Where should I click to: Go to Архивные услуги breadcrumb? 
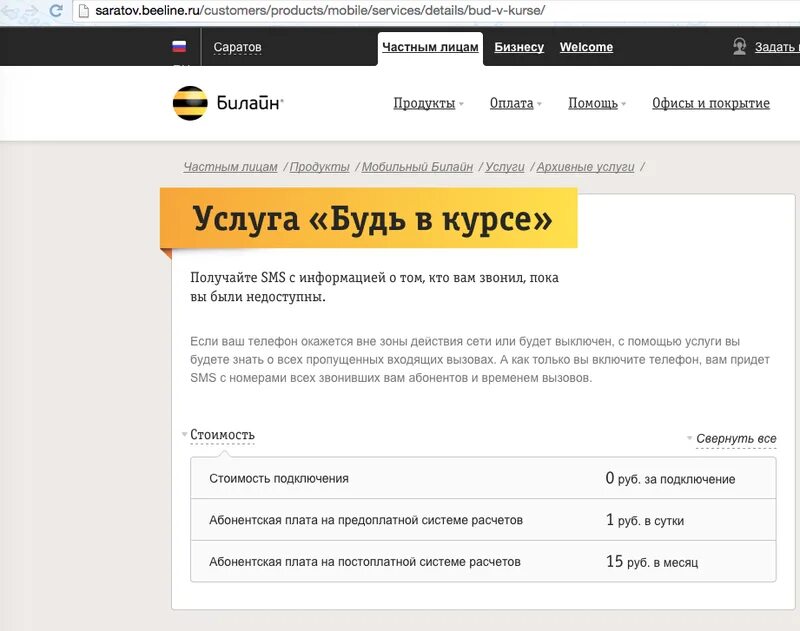point(585,167)
